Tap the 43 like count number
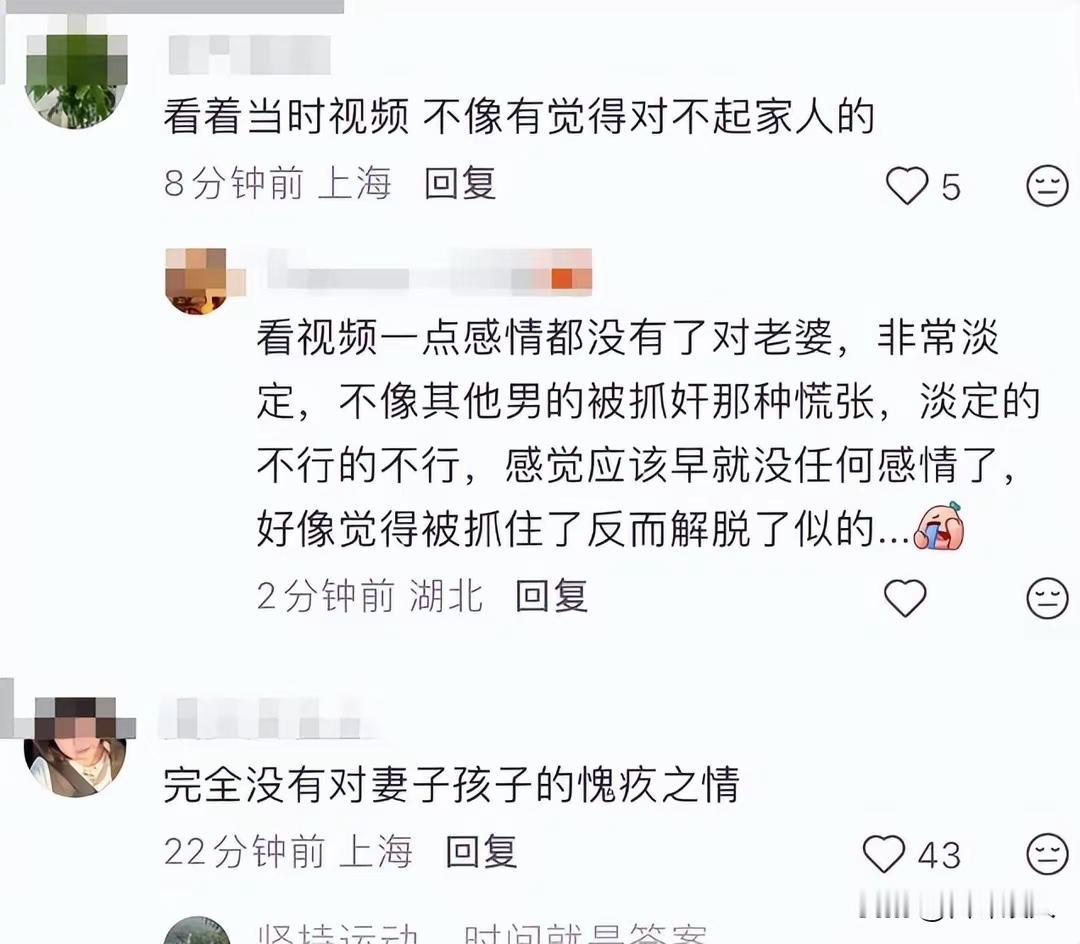The image size is (1080, 944). point(939,855)
